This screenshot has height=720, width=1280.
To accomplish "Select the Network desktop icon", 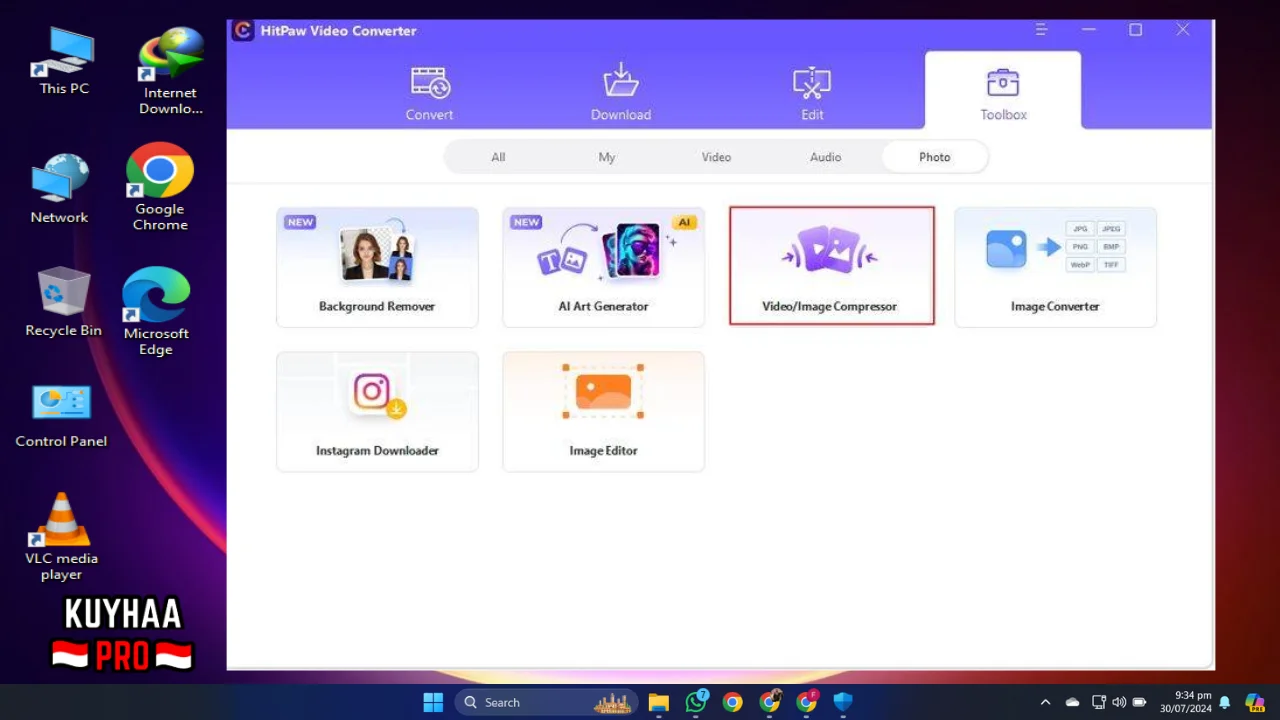I will [59, 189].
